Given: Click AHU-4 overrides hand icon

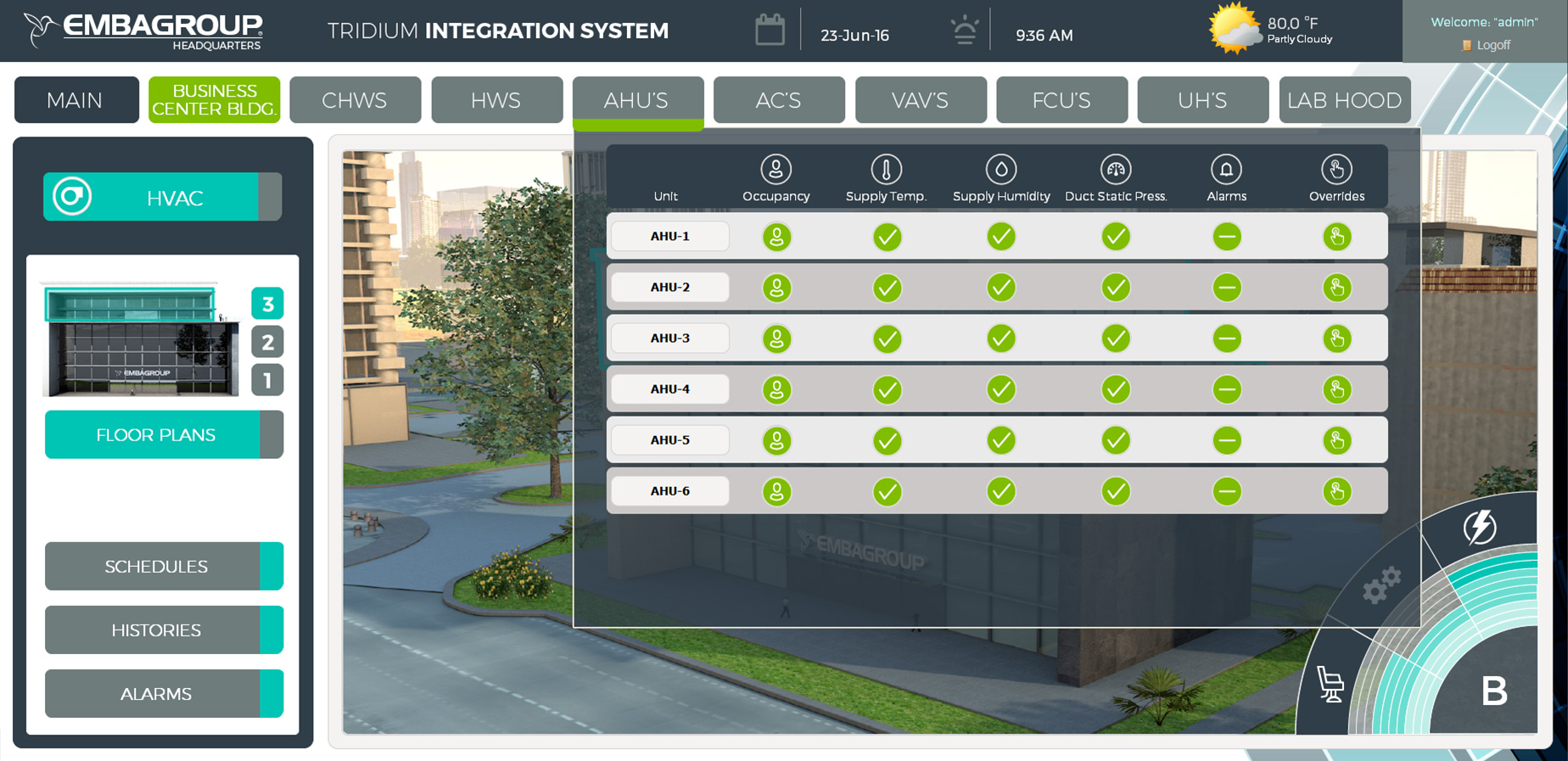Looking at the screenshot, I should click(1337, 389).
